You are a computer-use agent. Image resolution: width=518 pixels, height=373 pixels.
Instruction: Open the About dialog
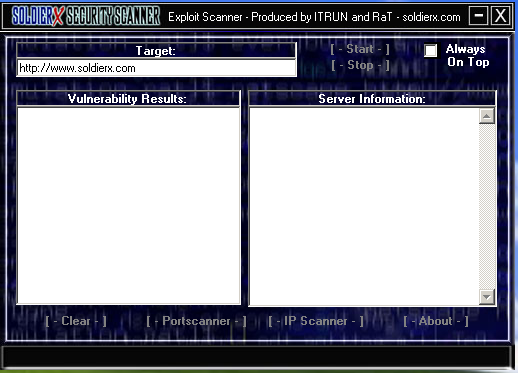[436, 321]
